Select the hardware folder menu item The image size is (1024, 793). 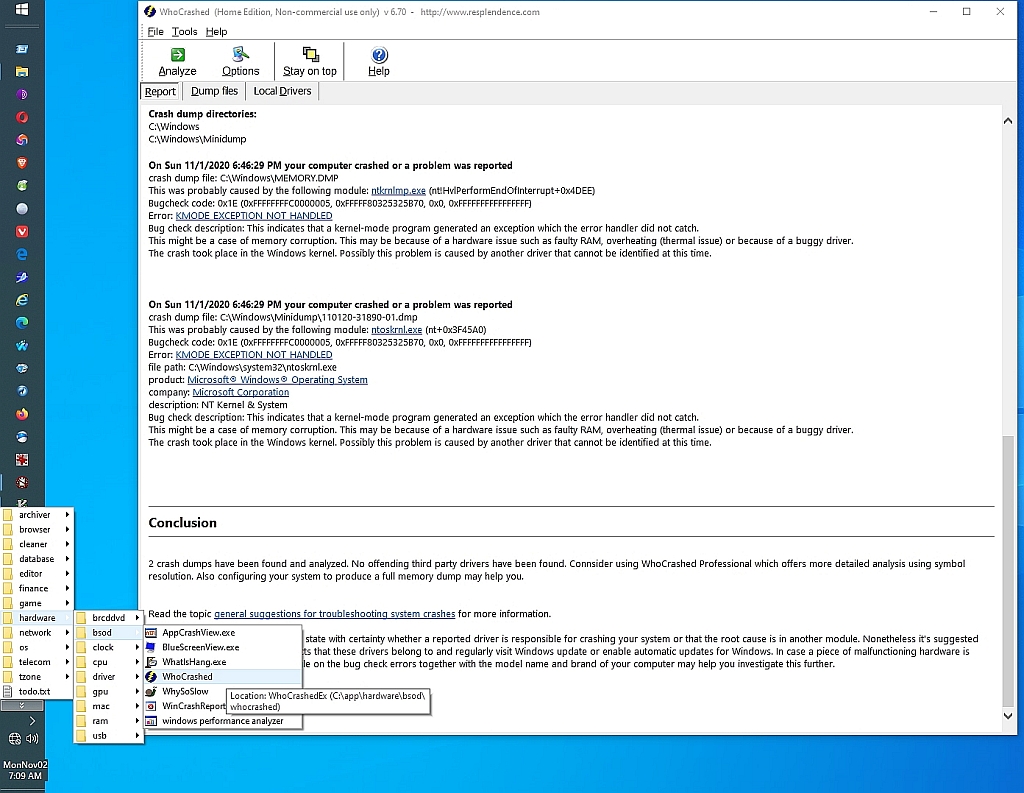click(37, 618)
